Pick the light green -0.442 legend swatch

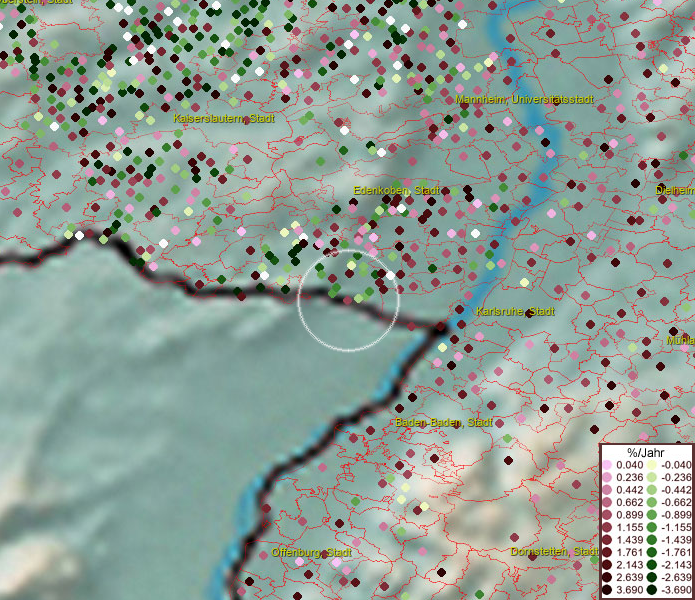coord(652,490)
